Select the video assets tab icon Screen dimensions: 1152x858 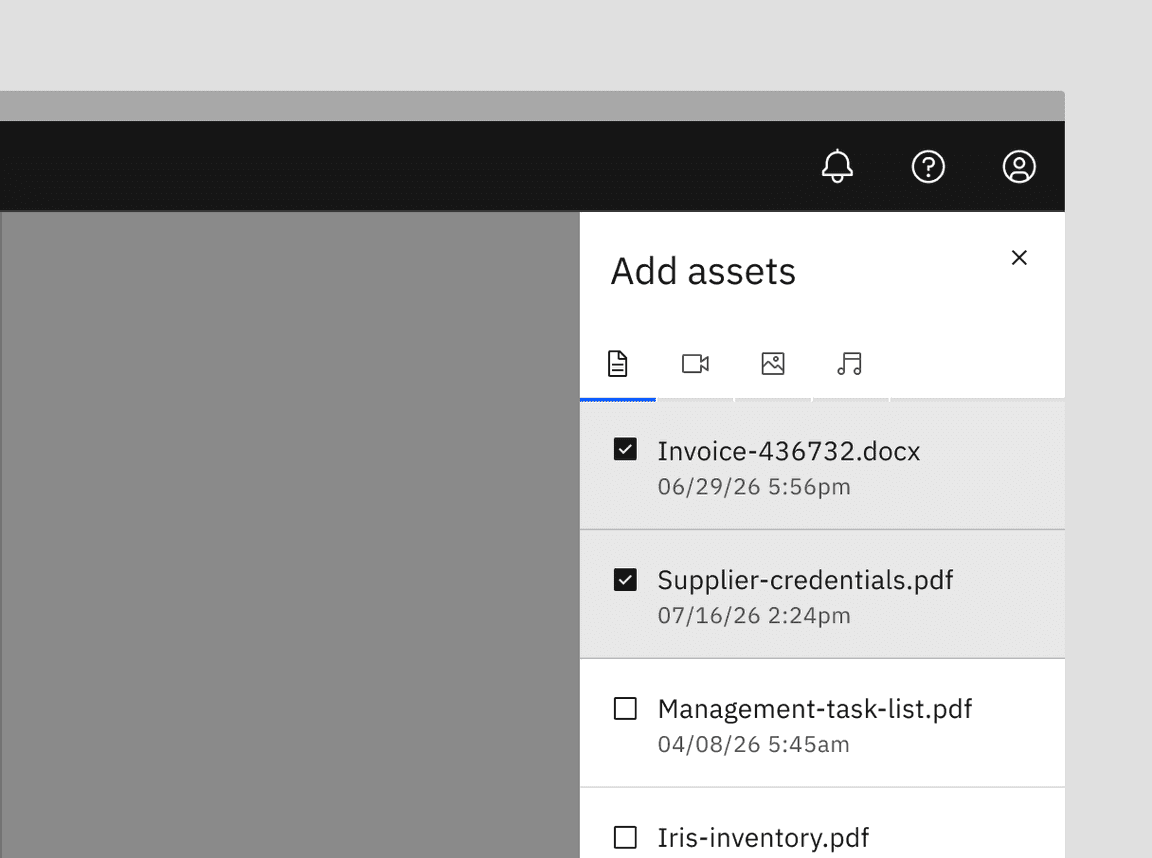(696, 364)
